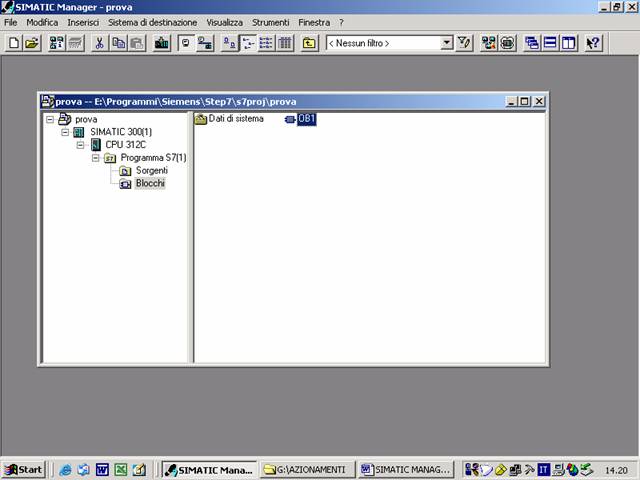The image size is (640, 480).
Task: Click the Cut scissors icon
Action: tap(100, 43)
